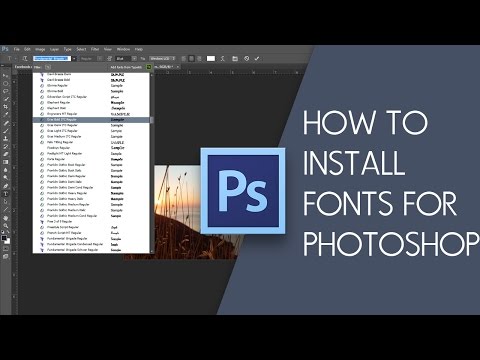This screenshot has width=480, height=360.
Task: Toggle the Character and Paragraph panels
Action: click(235, 59)
